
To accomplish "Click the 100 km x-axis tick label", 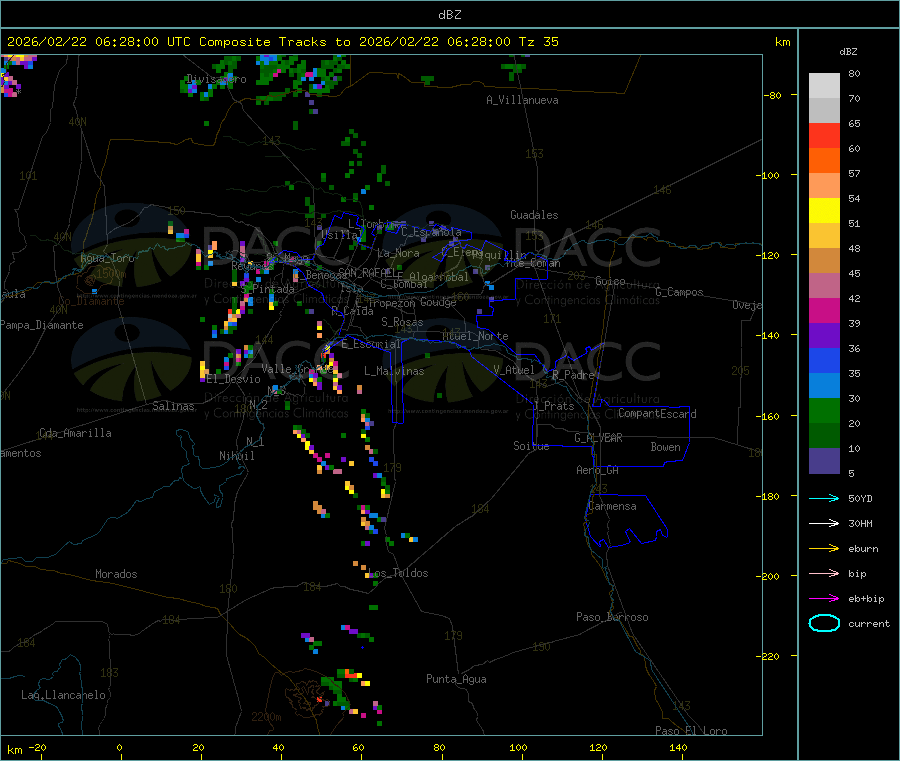I will pyautogui.click(x=518, y=747).
